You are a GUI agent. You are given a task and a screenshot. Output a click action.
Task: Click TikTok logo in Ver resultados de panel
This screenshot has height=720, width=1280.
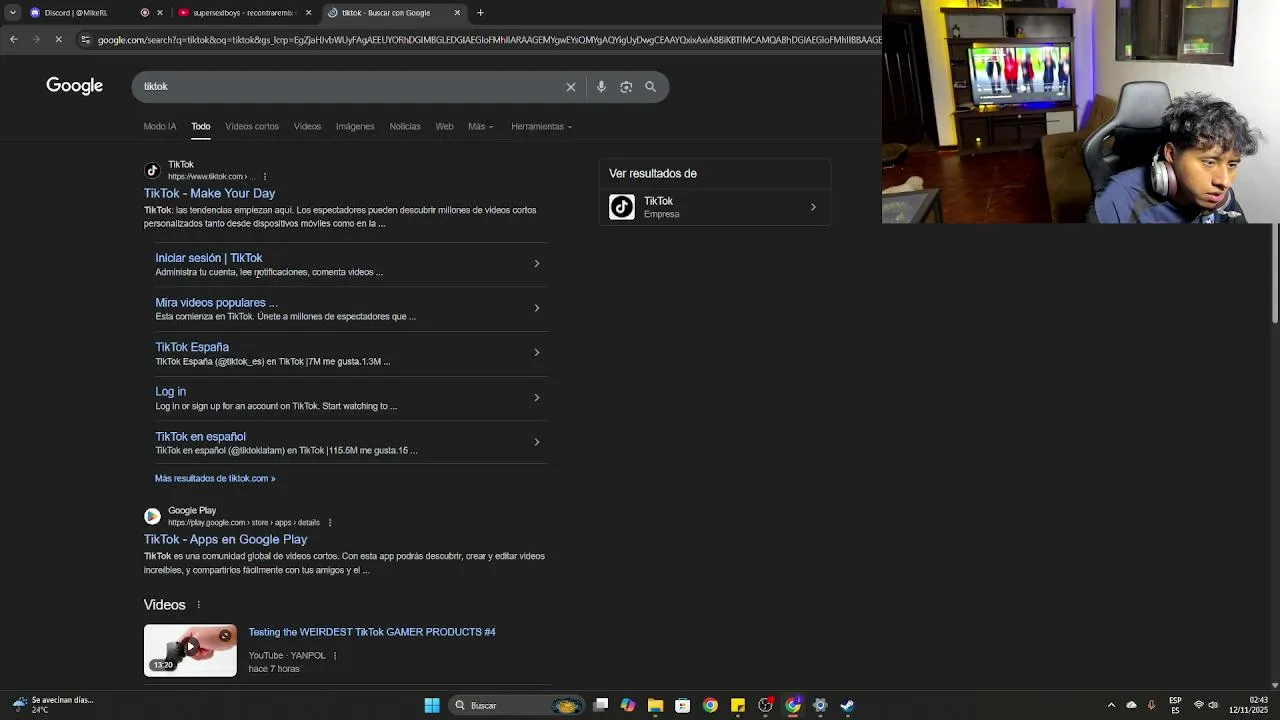coord(622,207)
